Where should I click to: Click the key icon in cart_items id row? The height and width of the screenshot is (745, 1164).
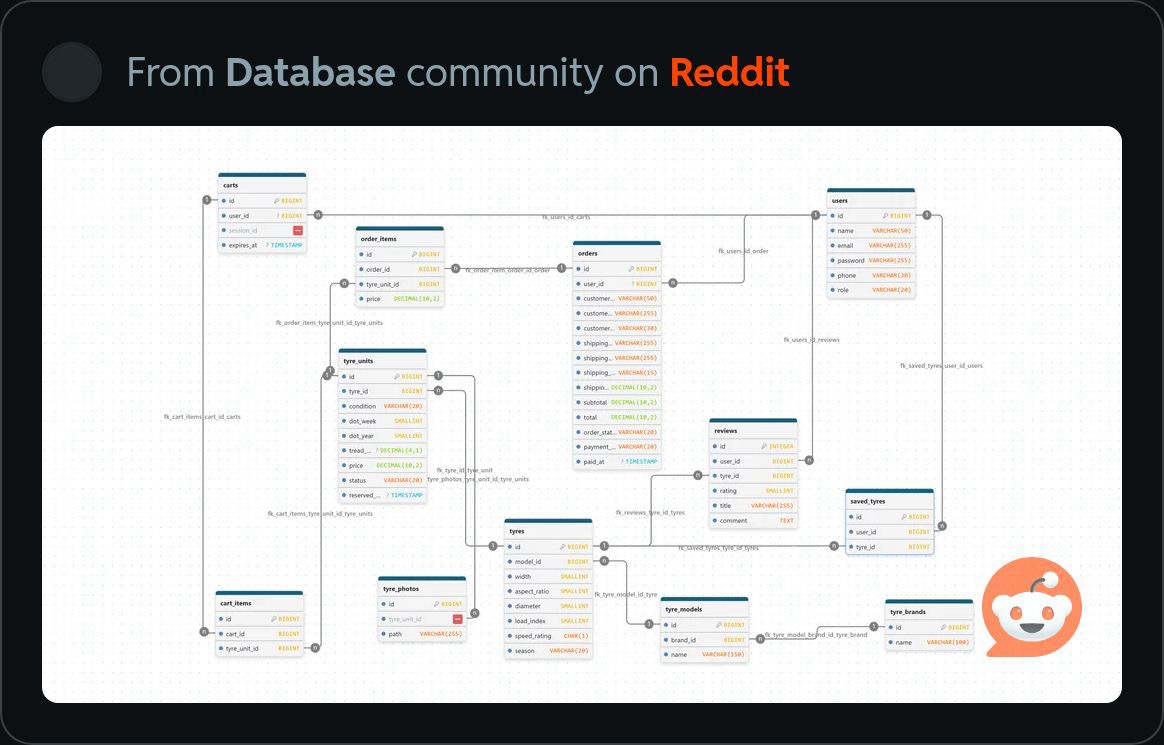pos(273,619)
